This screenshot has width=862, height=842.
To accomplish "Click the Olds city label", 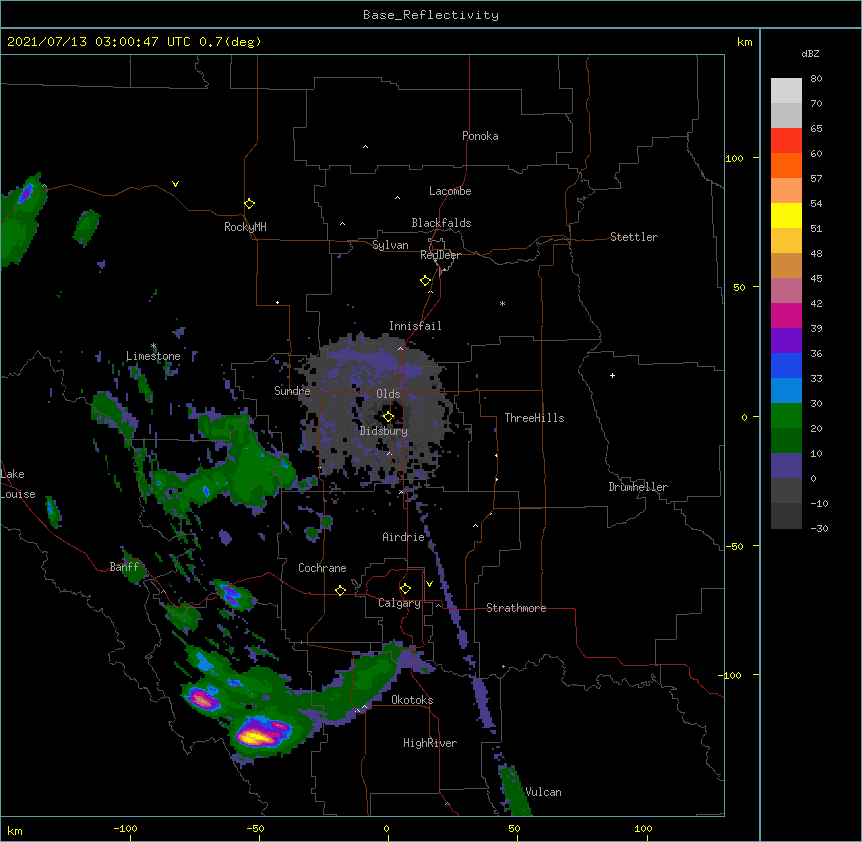I will 388,394.
